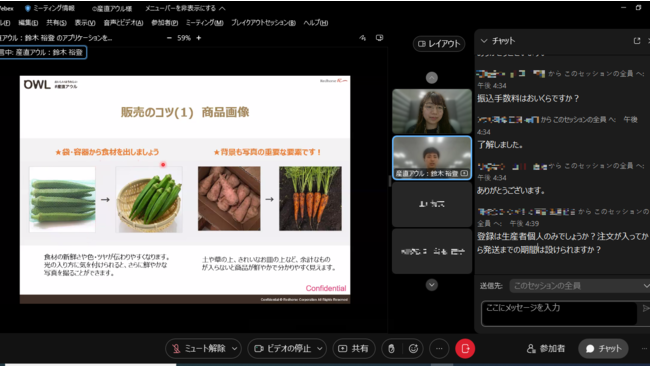Click the send message arrow icon
This screenshot has width=650, height=366.
click(x=645, y=308)
